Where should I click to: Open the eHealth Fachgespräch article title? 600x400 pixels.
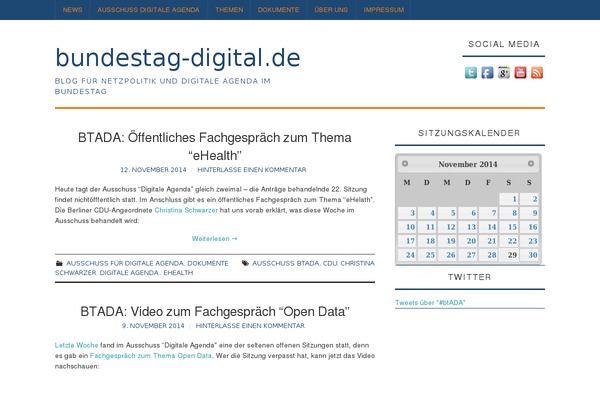[215, 147]
